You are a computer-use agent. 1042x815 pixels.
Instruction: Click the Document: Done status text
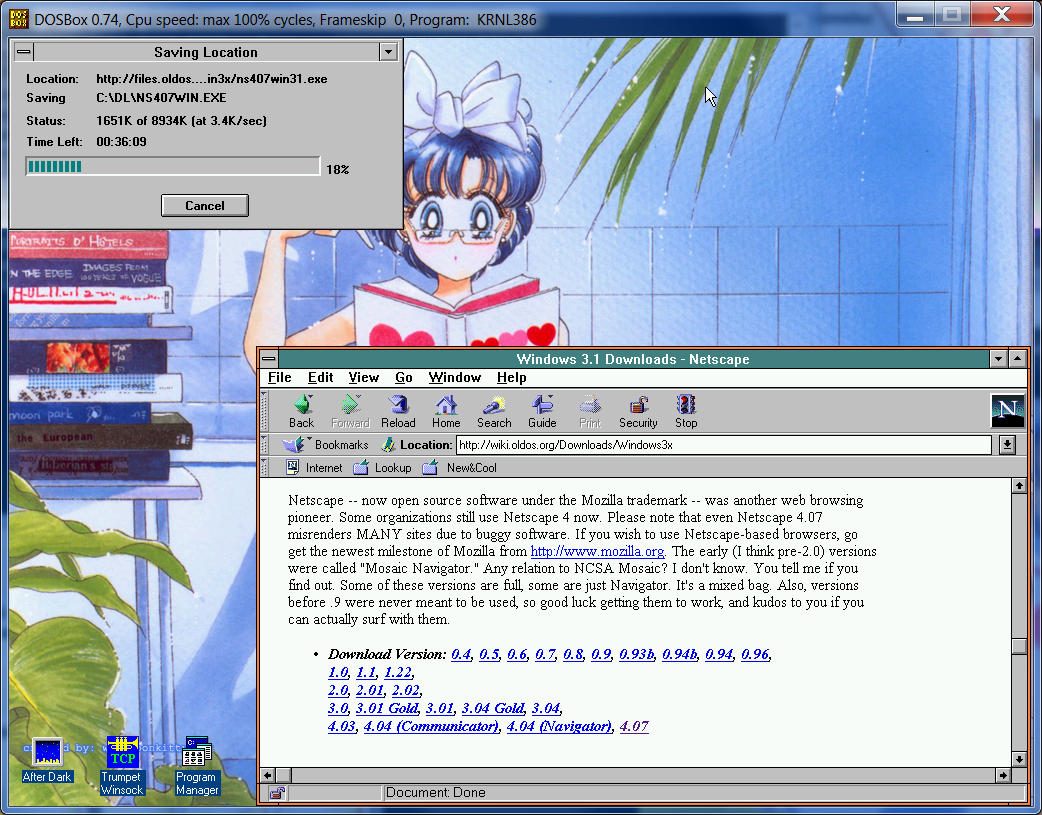(x=436, y=792)
